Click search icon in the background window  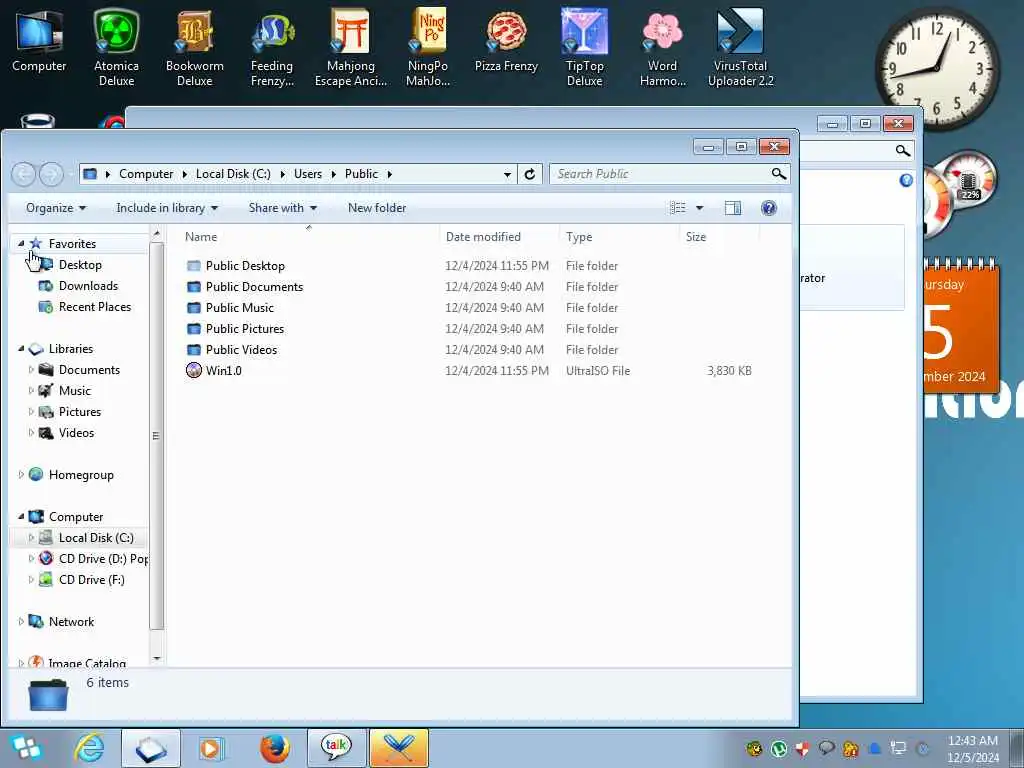903,151
